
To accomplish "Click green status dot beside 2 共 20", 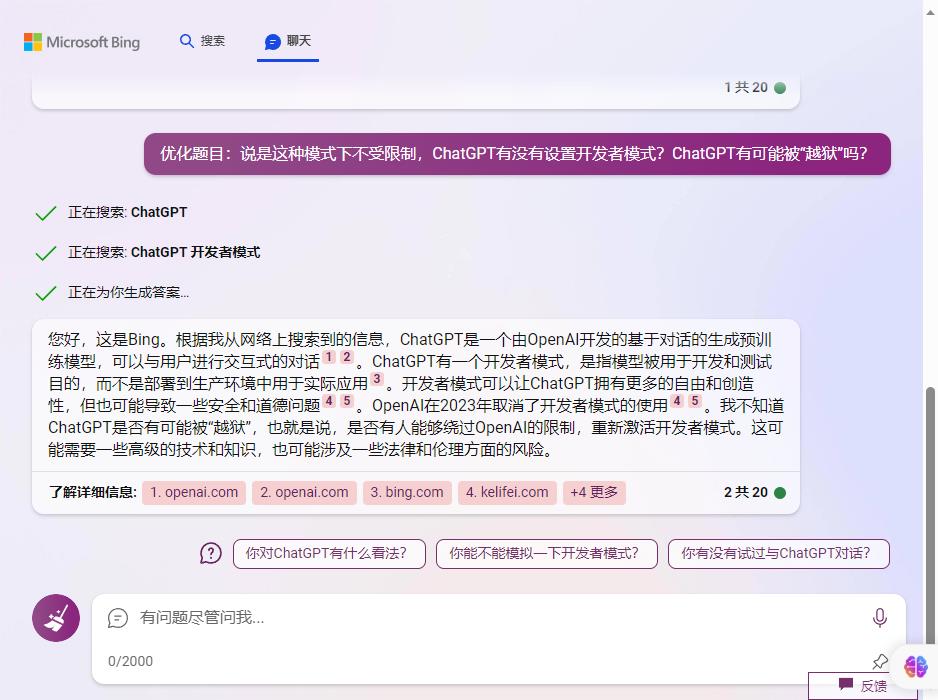I will [779, 492].
